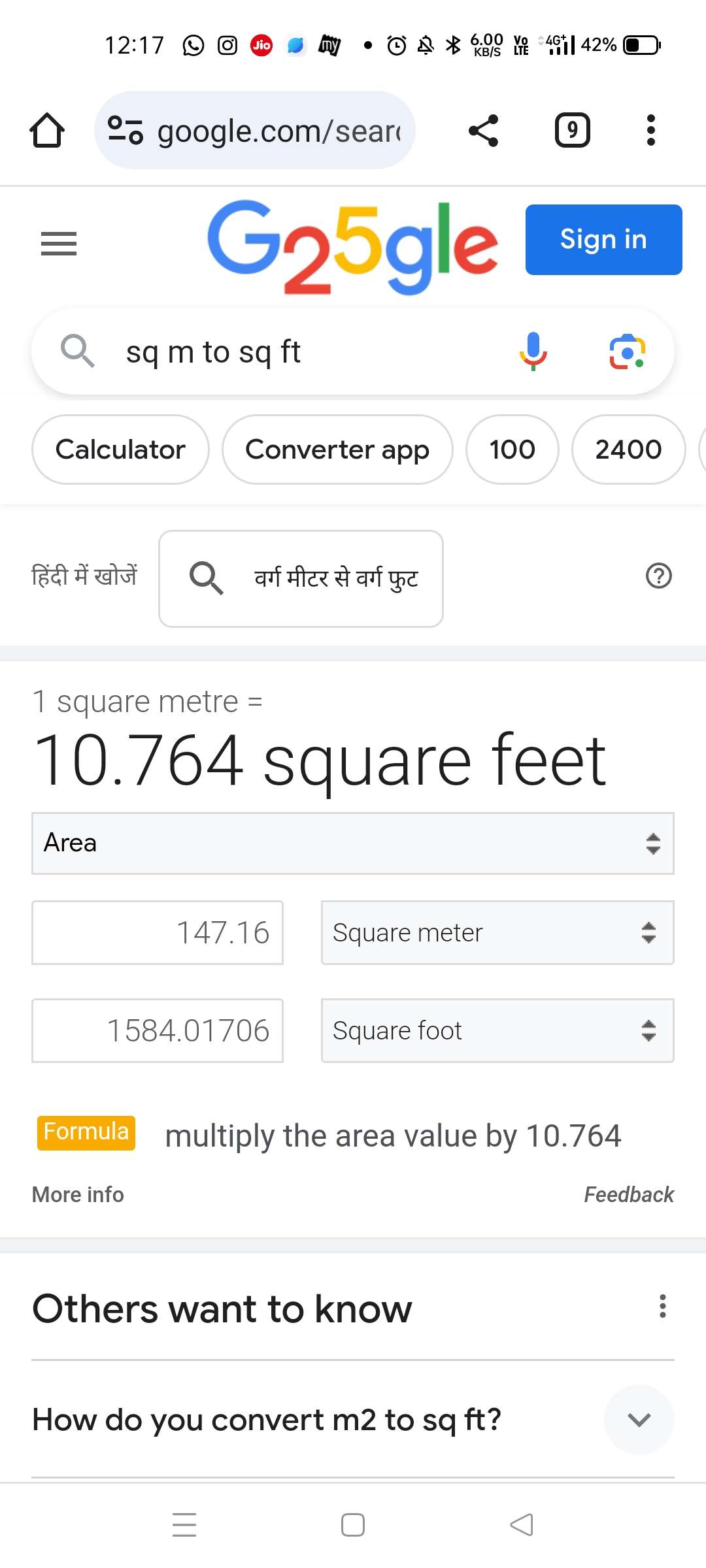Open the Area unit category dropdown
706x1568 pixels.
353,843
